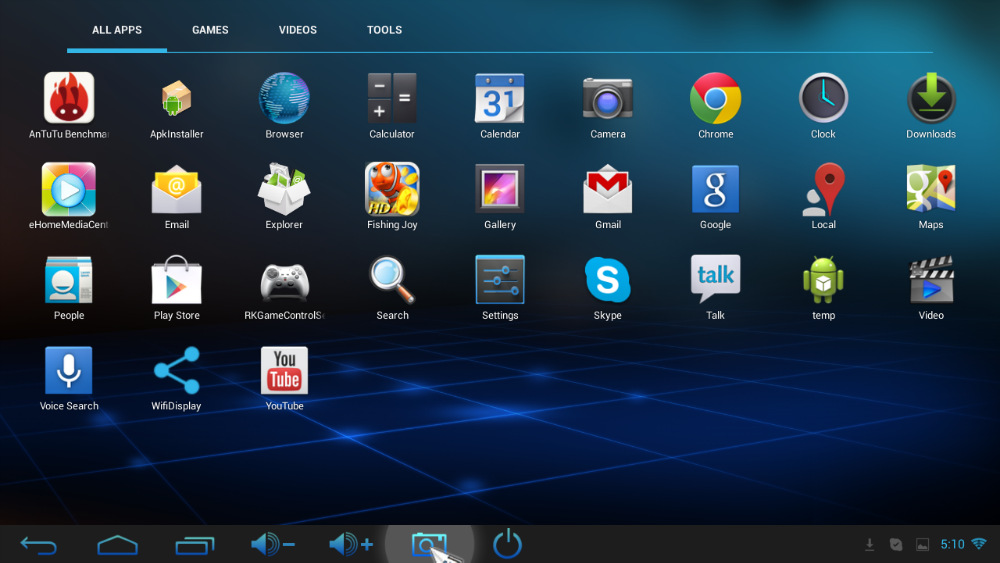Take a screenshot using the camera button
The image size is (1000, 563).
click(428, 545)
